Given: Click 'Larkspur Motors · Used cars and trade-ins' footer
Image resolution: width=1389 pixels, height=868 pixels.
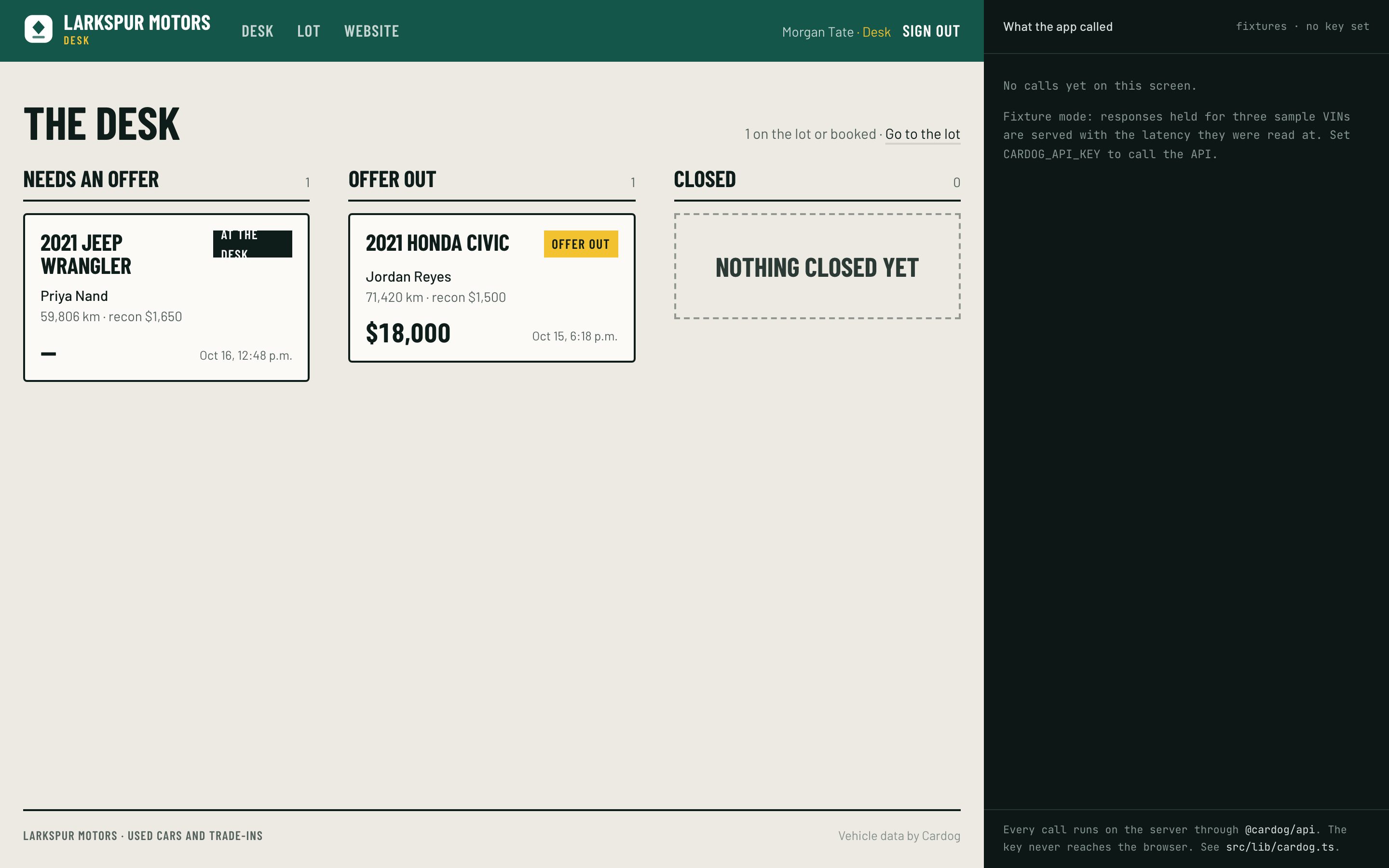Looking at the screenshot, I should pyautogui.click(x=143, y=836).
